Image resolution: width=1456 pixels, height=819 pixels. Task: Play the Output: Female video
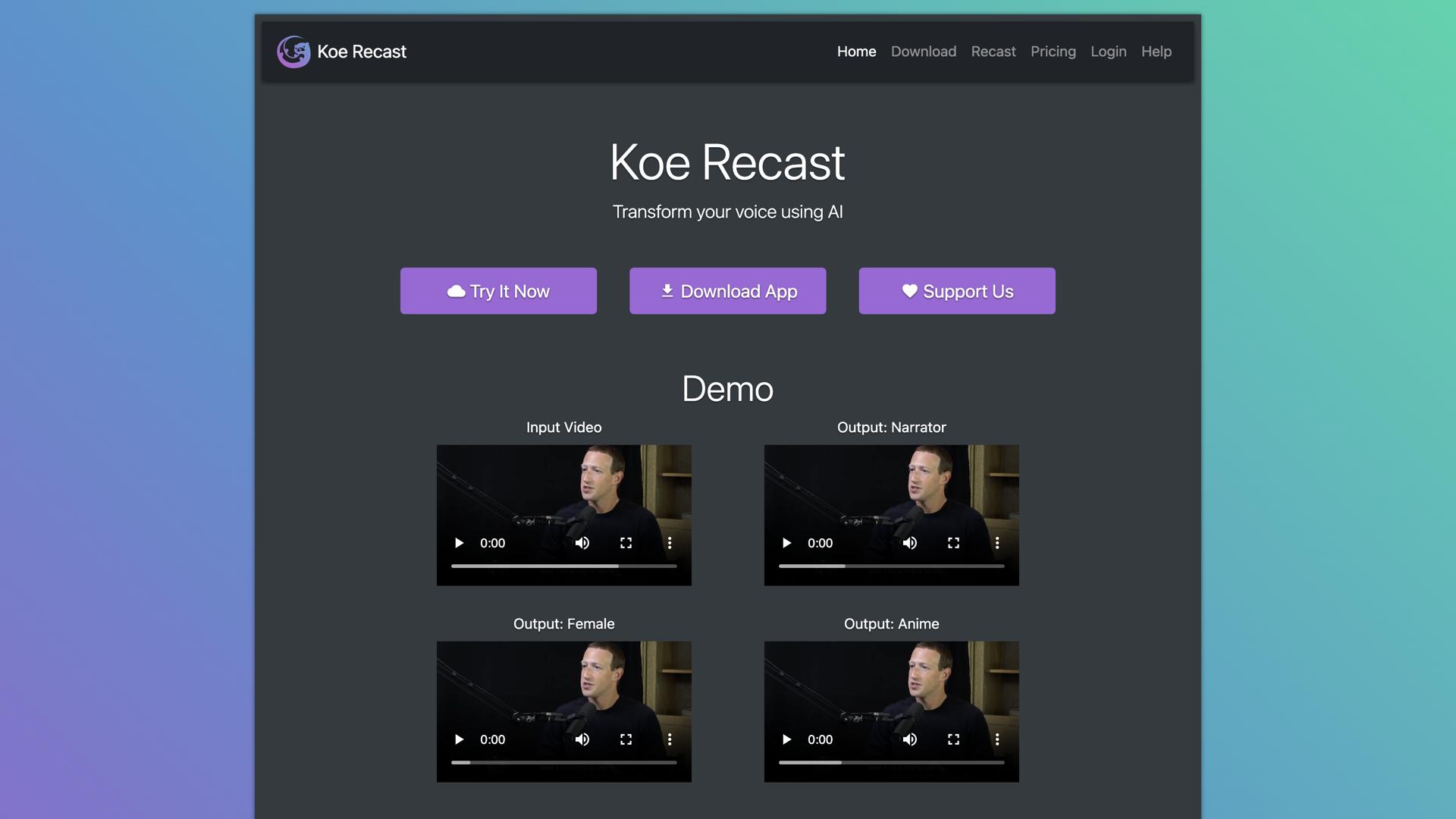click(458, 739)
